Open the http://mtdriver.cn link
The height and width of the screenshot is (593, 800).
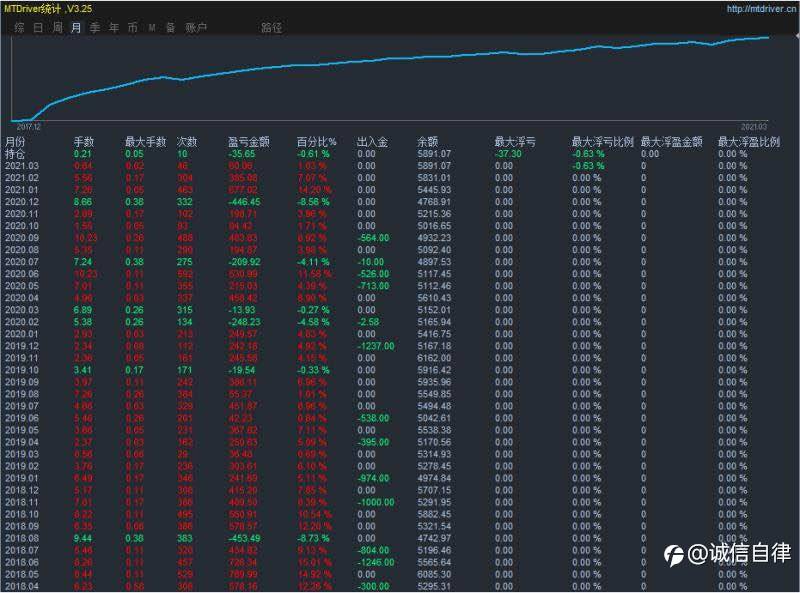761,9
